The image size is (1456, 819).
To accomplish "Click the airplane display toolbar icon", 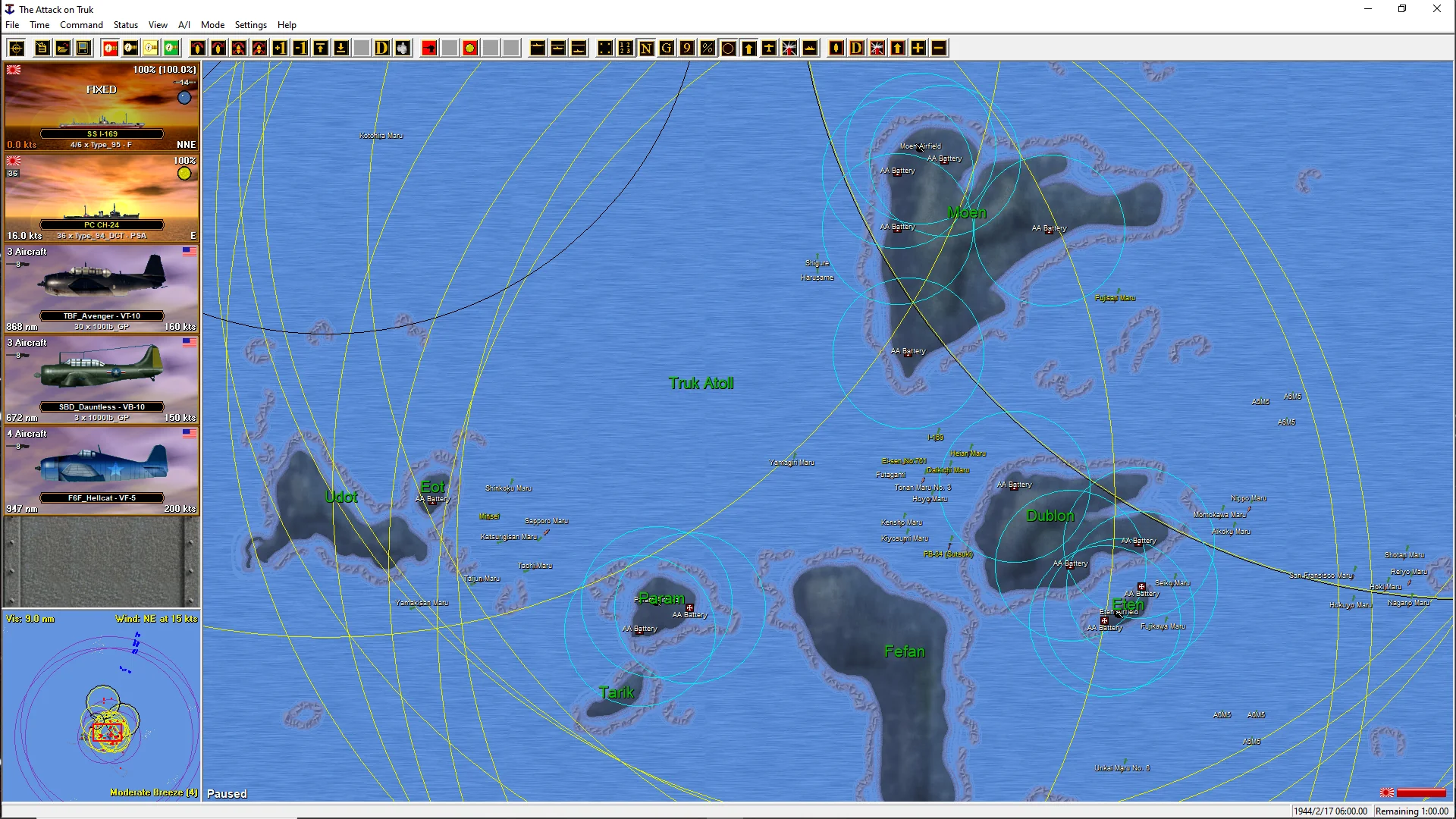I will 769,49.
